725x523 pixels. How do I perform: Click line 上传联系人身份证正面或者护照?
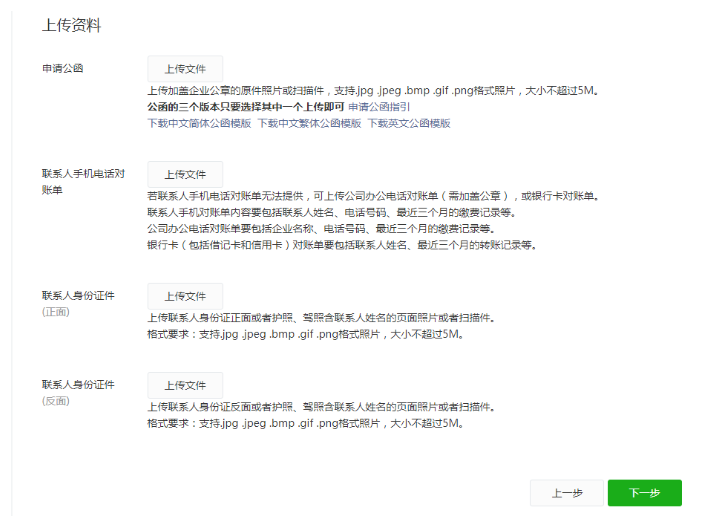[321, 318]
